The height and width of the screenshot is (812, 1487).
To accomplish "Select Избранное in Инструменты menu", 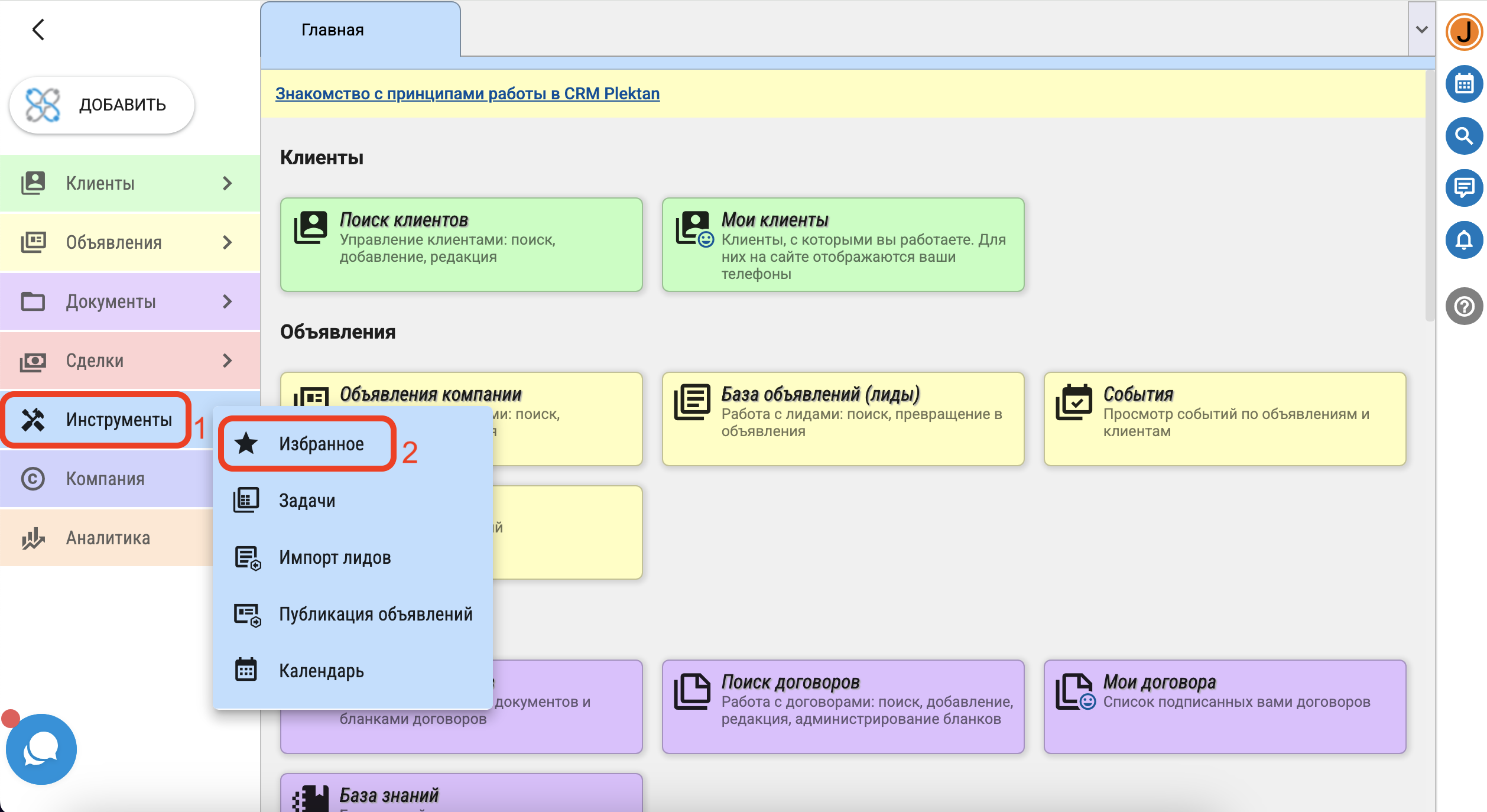I will (320, 444).
